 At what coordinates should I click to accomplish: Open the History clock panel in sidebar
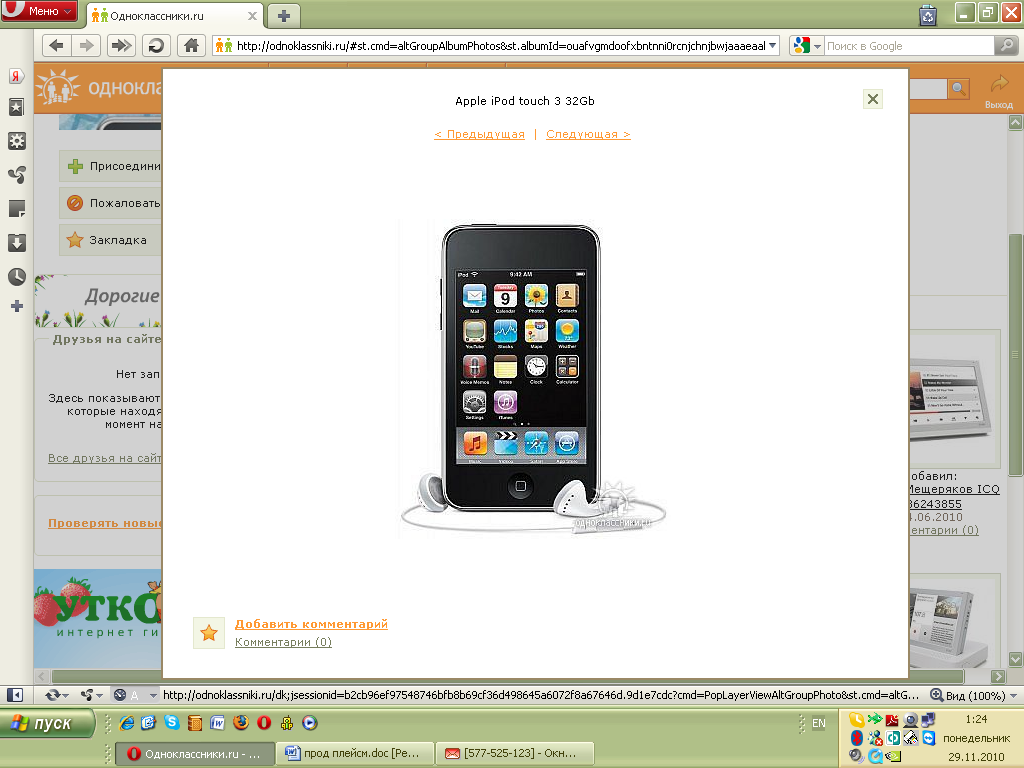coord(16,277)
